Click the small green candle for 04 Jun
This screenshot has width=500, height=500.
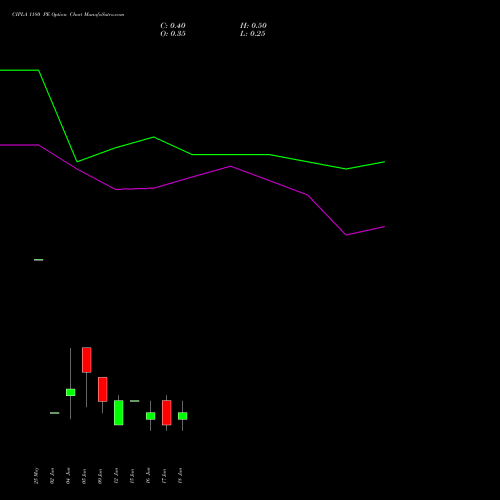(71, 392)
